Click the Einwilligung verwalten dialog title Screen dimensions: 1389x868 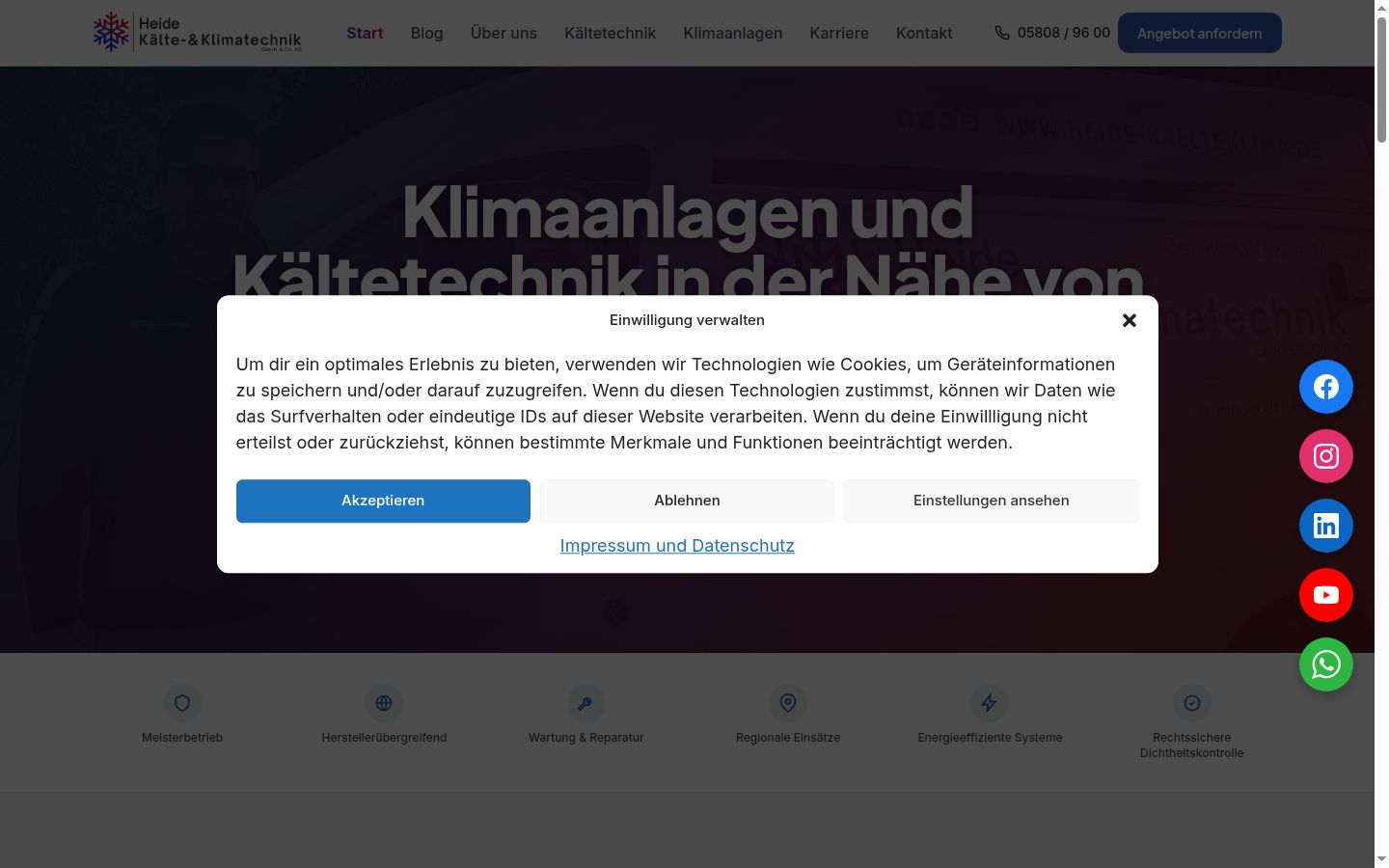(x=687, y=320)
